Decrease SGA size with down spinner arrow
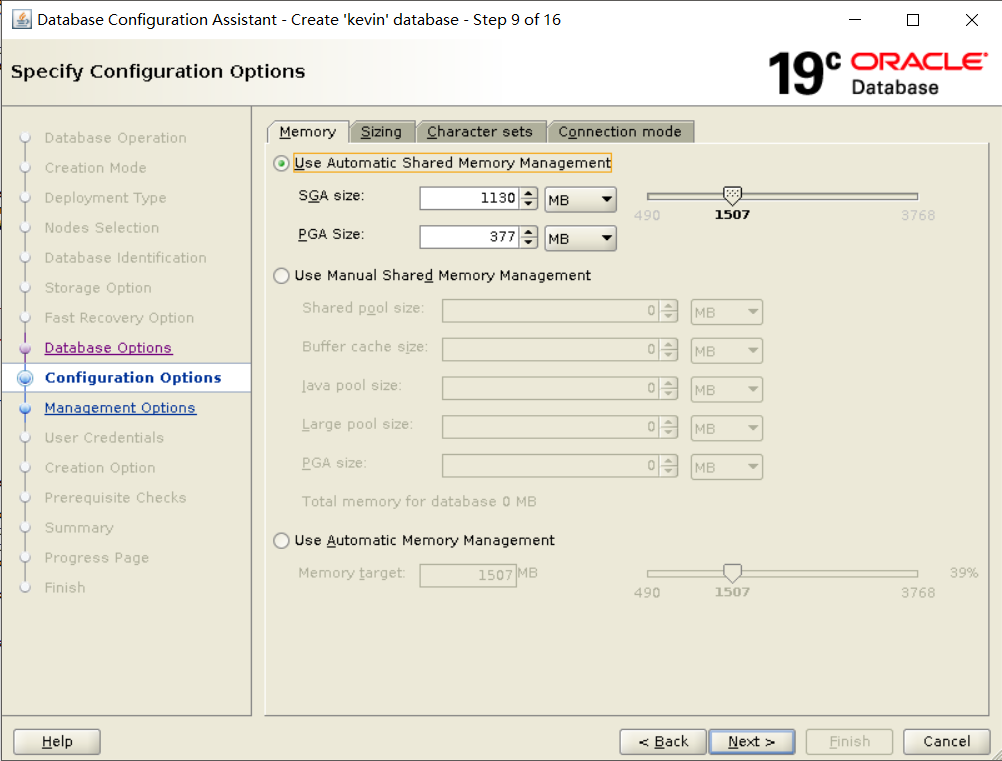Viewport: 1002px width, 761px height. [x=528, y=204]
